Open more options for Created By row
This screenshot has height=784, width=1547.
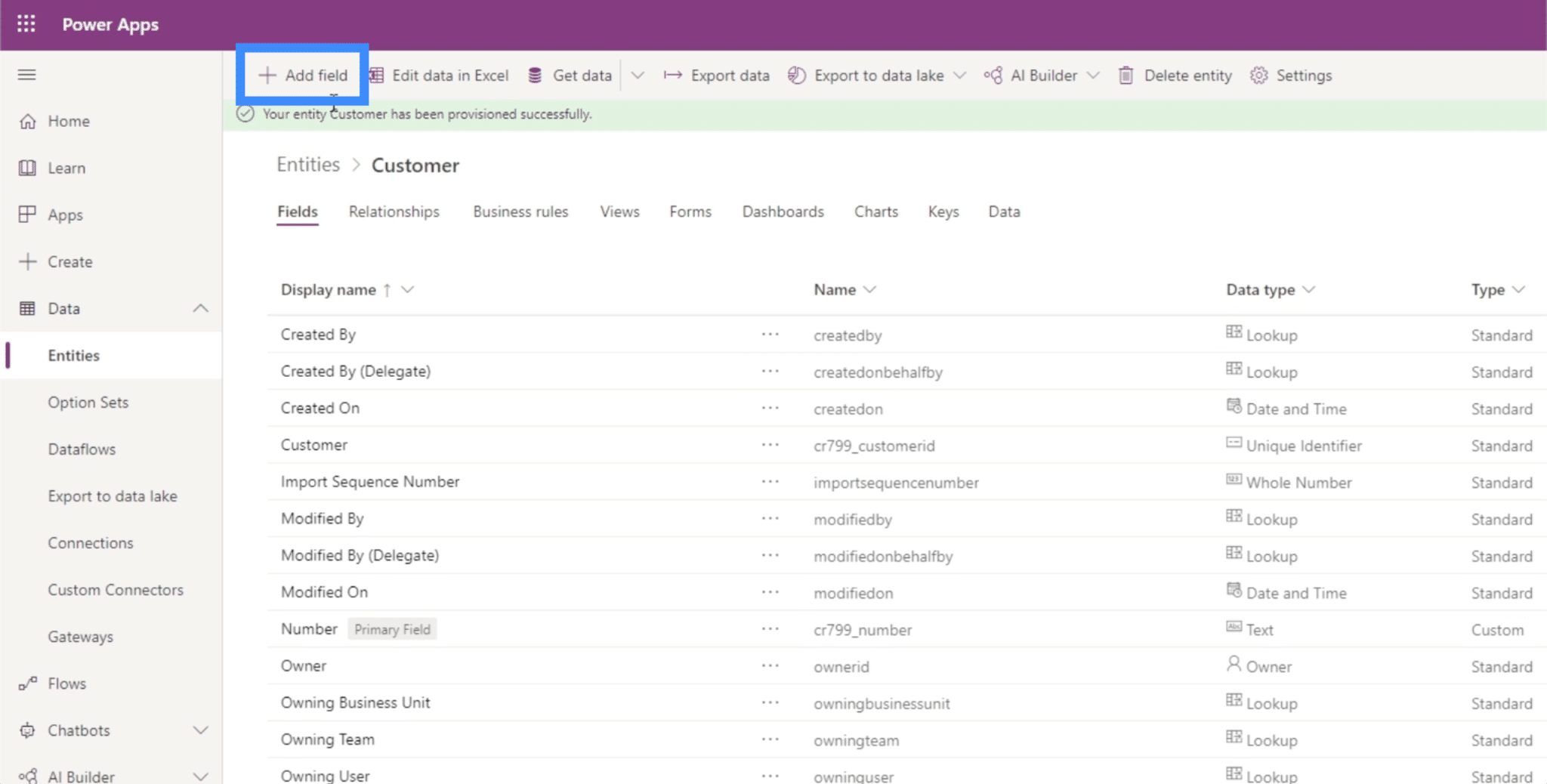[770, 334]
